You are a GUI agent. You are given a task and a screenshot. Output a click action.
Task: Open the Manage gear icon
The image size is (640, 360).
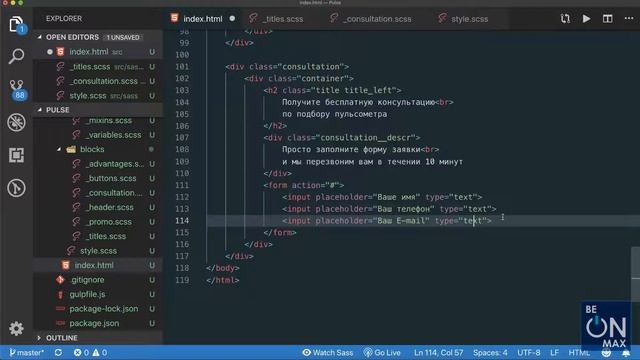16,329
